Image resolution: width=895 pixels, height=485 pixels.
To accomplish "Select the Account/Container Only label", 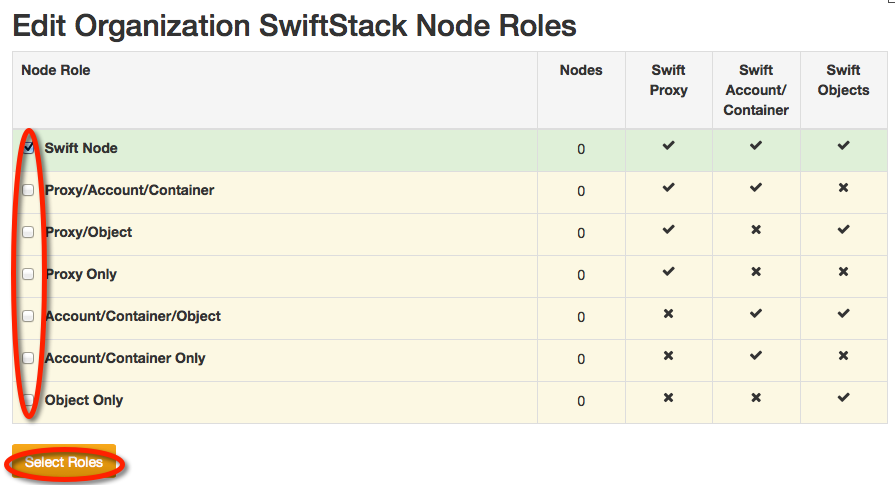I will tap(125, 358).
